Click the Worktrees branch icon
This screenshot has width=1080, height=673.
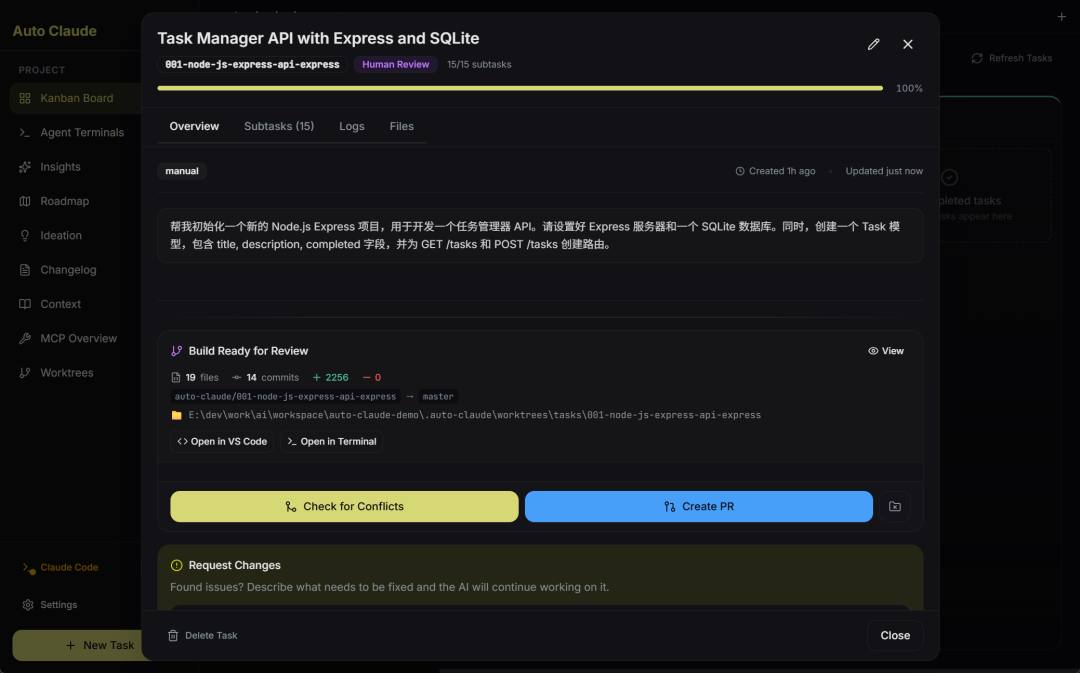click(x=25, y=373)
